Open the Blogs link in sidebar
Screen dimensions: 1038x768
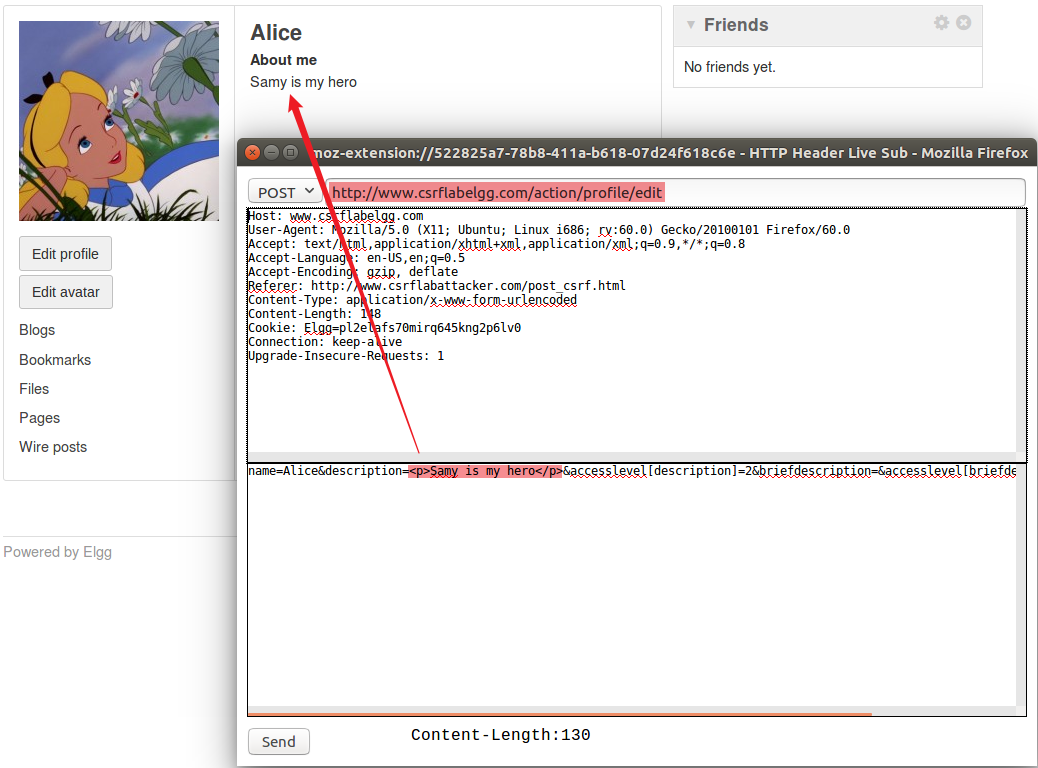(x=37, y=330)
